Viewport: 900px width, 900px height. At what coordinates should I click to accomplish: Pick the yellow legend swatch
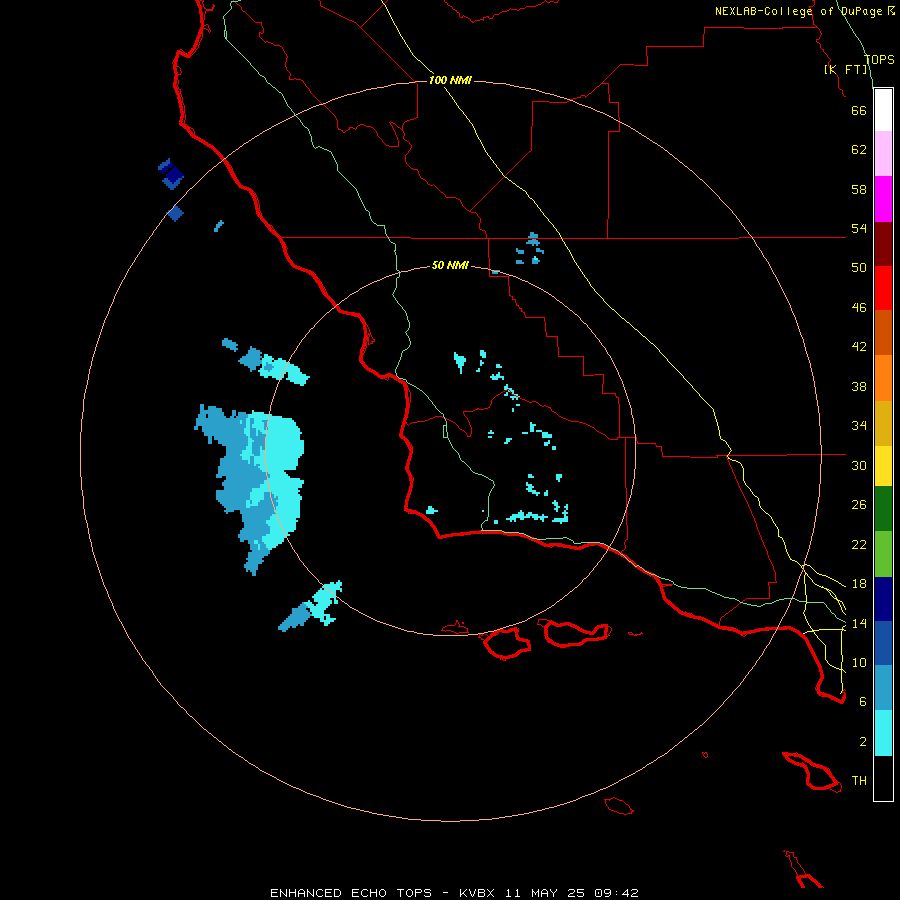point(883,466)
